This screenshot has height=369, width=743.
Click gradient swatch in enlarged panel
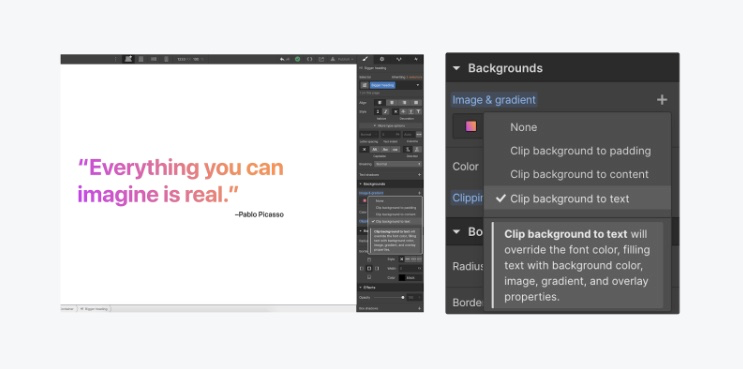click(x=471, y=126)
